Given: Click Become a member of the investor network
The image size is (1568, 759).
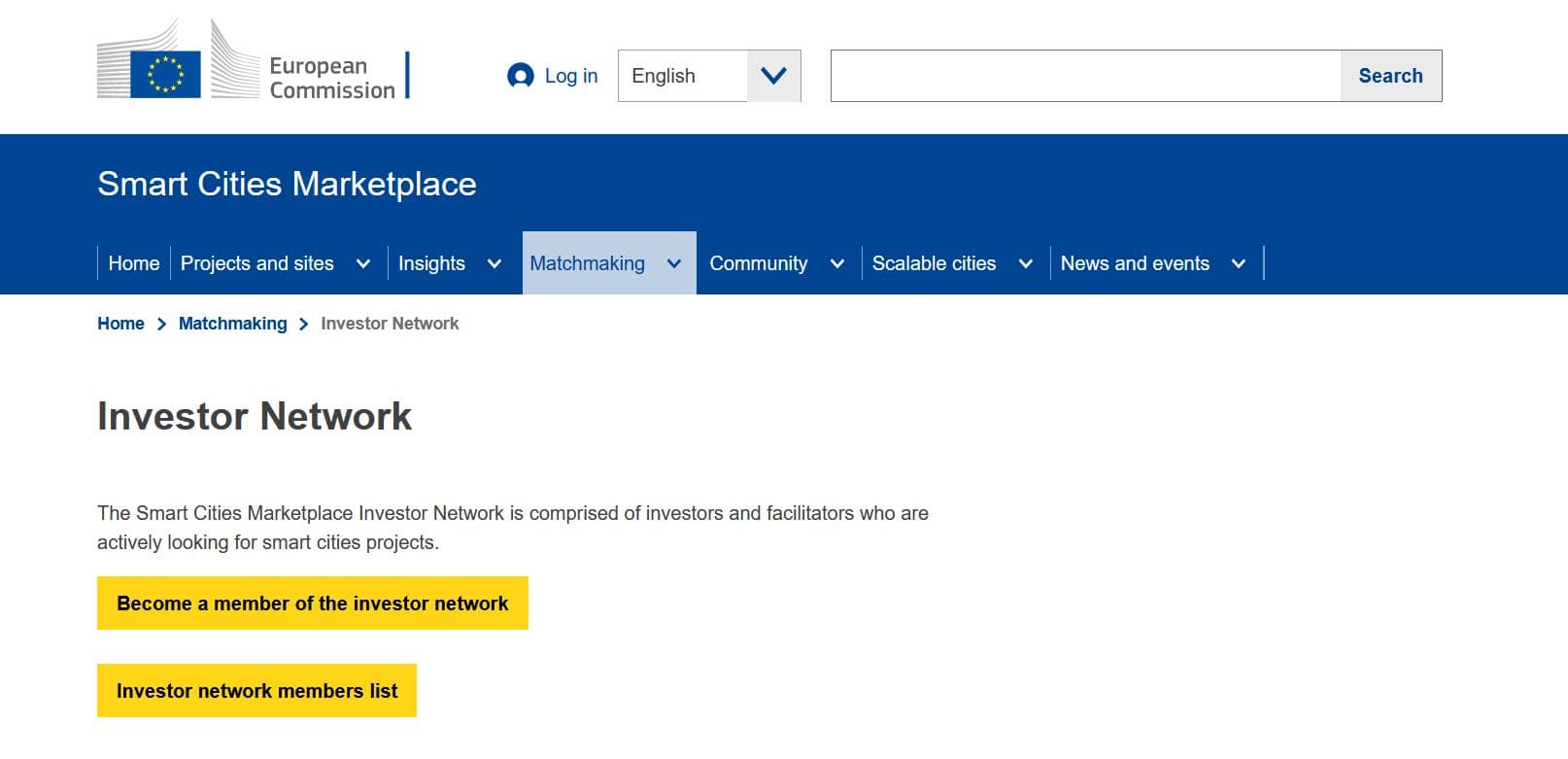Looking at the screenshot, I should 313,604.
